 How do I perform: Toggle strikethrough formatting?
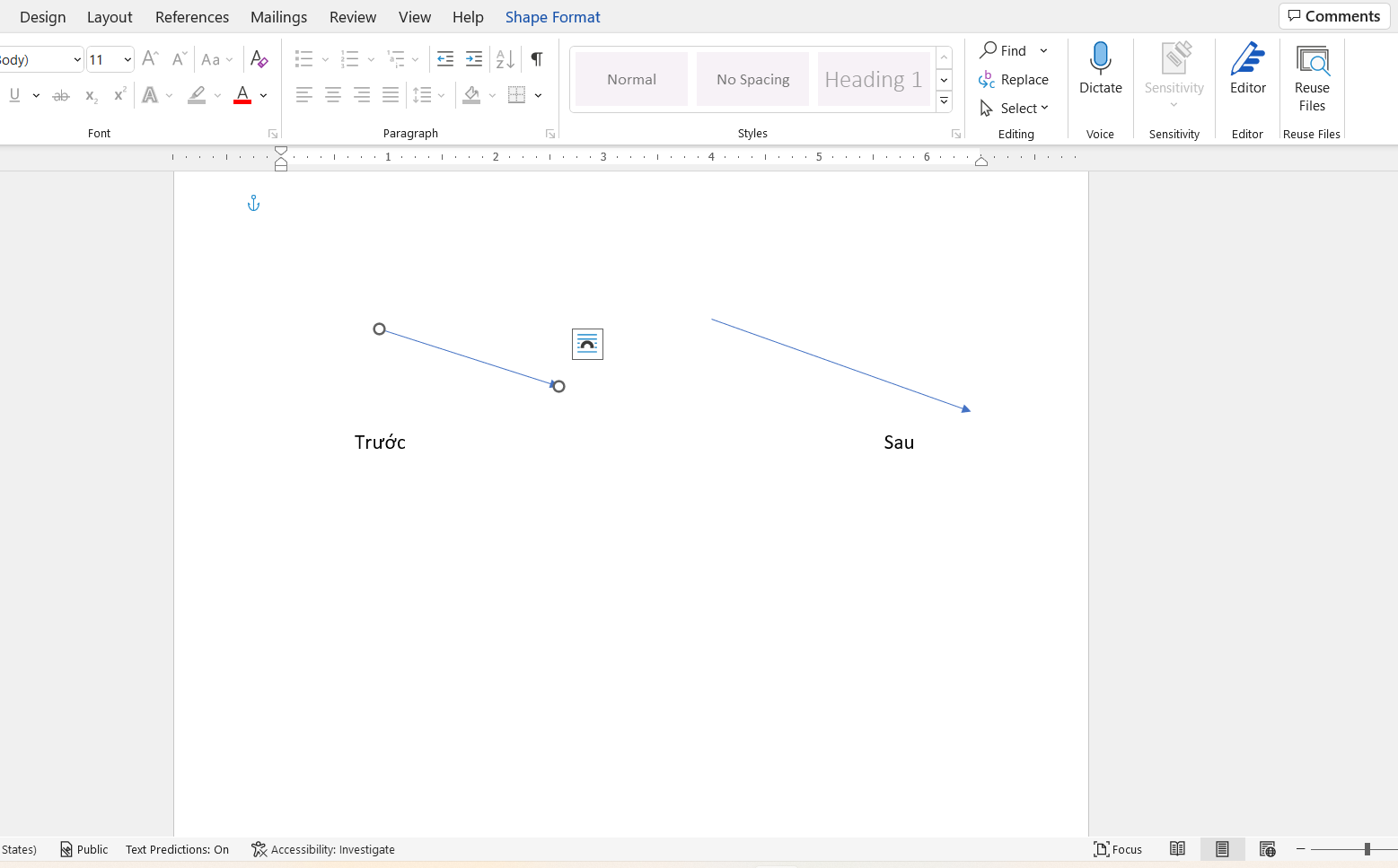[x=61, y=95]
